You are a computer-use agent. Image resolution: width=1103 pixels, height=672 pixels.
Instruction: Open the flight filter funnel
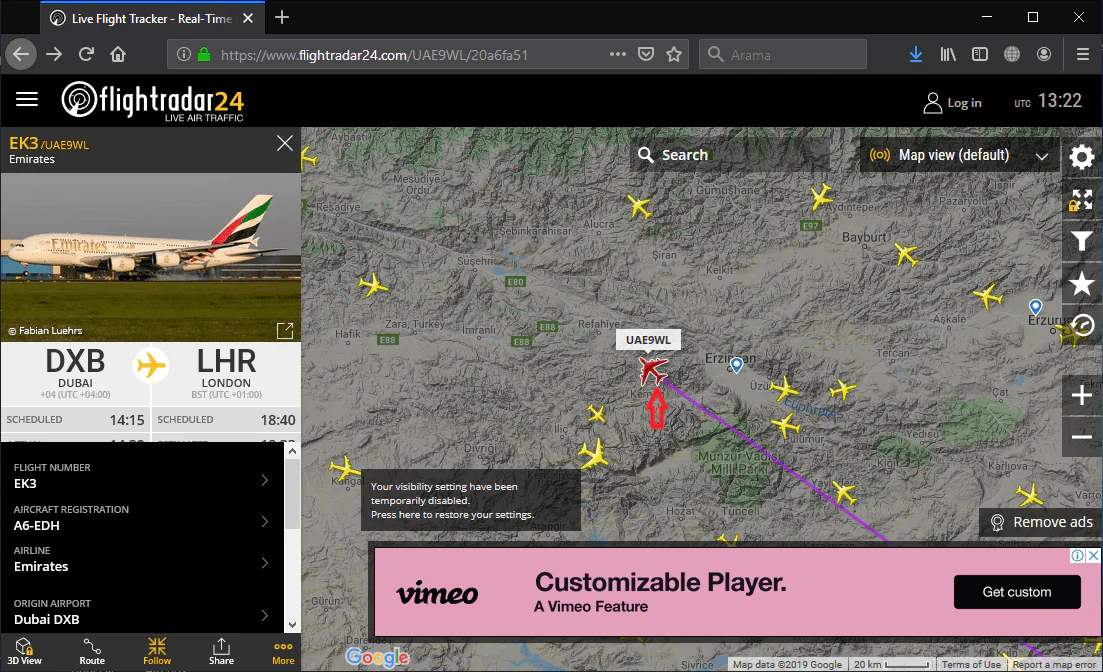(x=1082, y=241)
